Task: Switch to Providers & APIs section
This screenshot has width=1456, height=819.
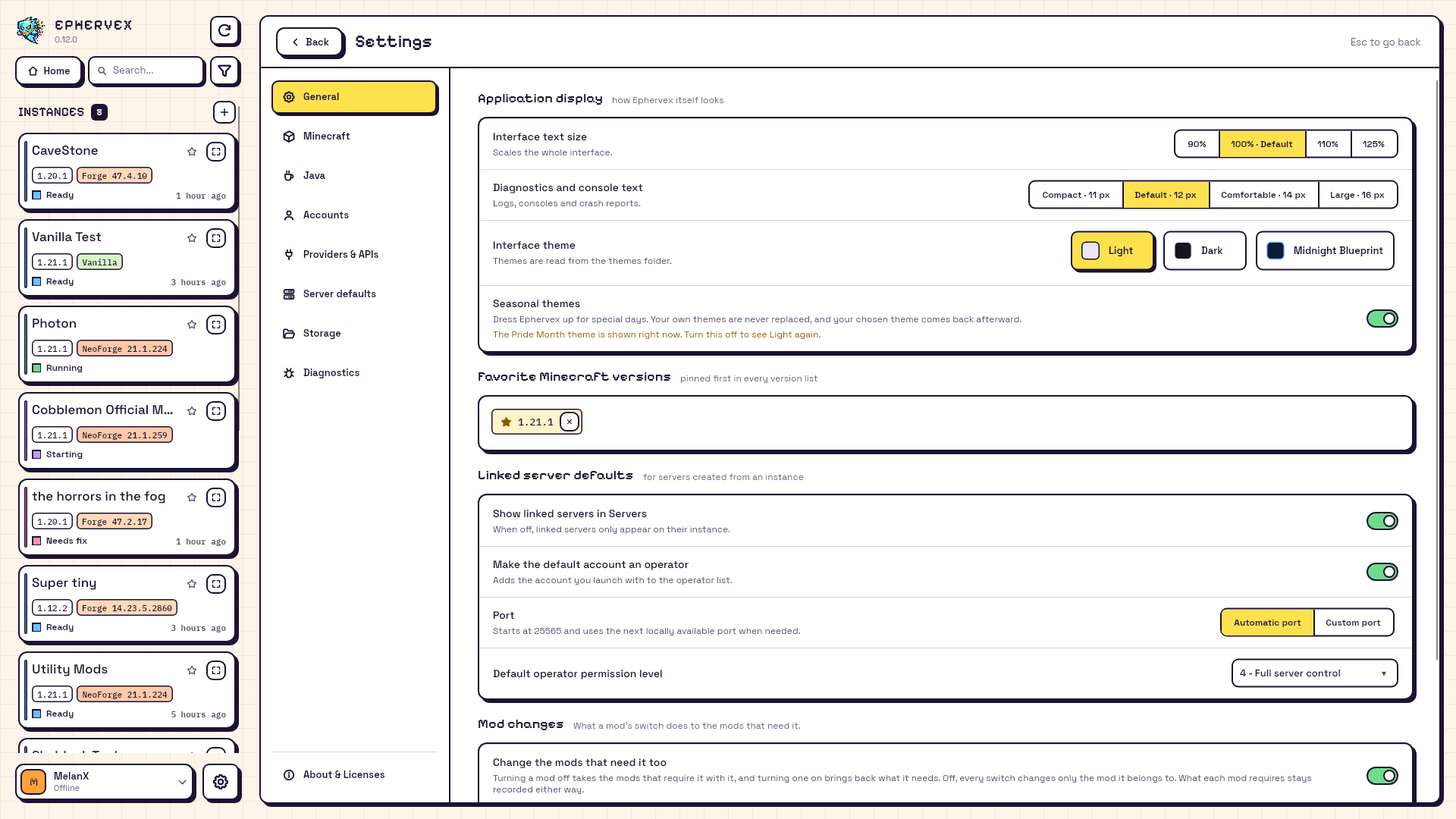Action: (354, 255)
